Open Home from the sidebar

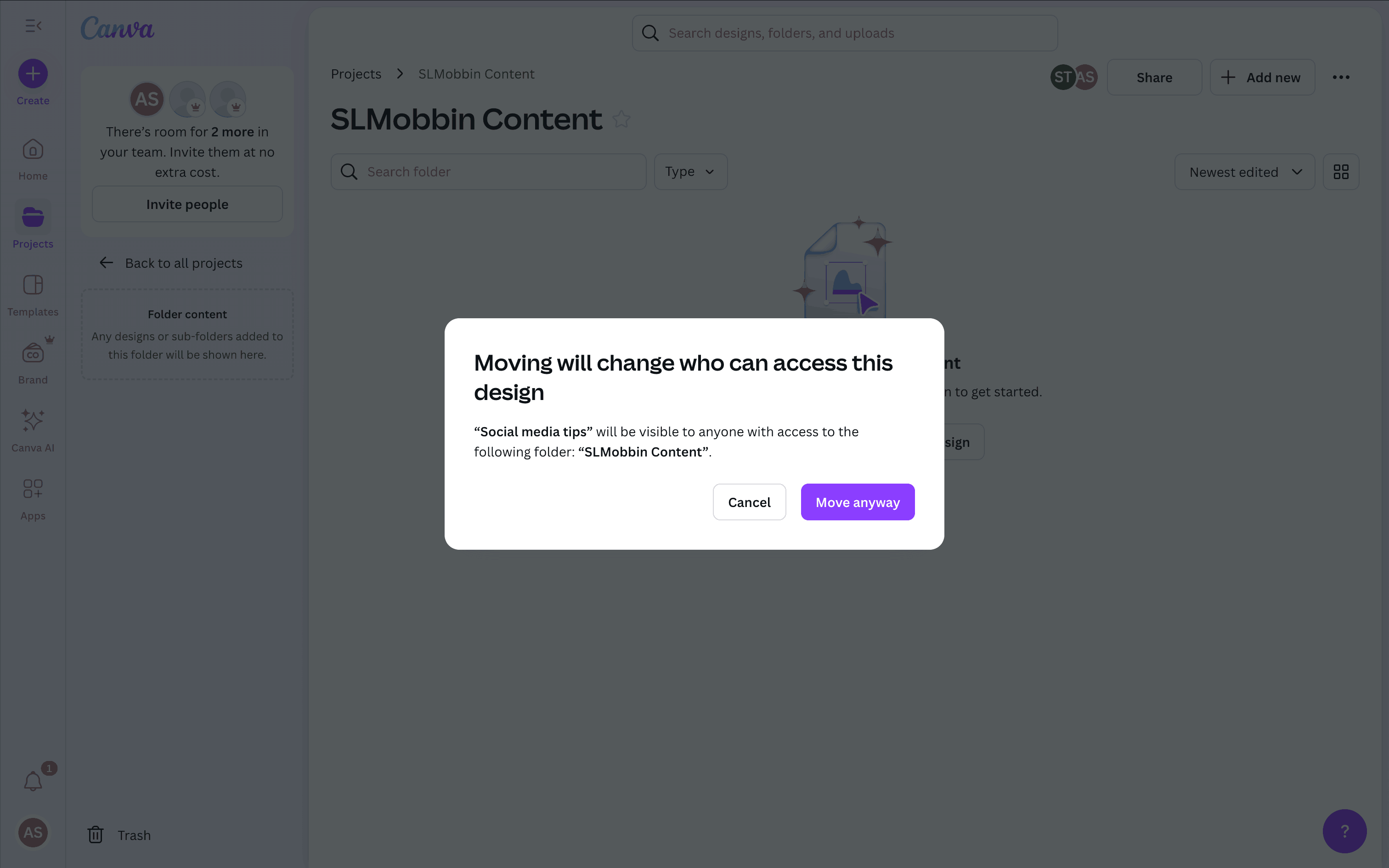33,151
